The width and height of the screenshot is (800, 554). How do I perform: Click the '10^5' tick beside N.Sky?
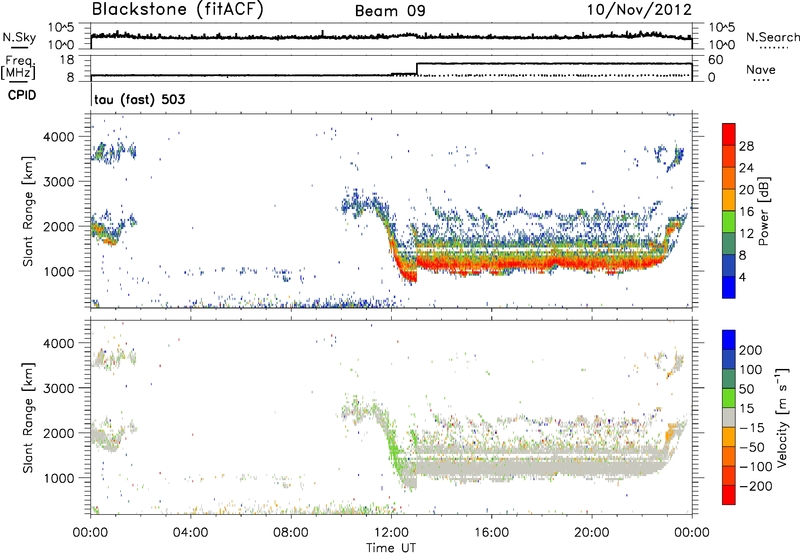(x=61, y=28)
